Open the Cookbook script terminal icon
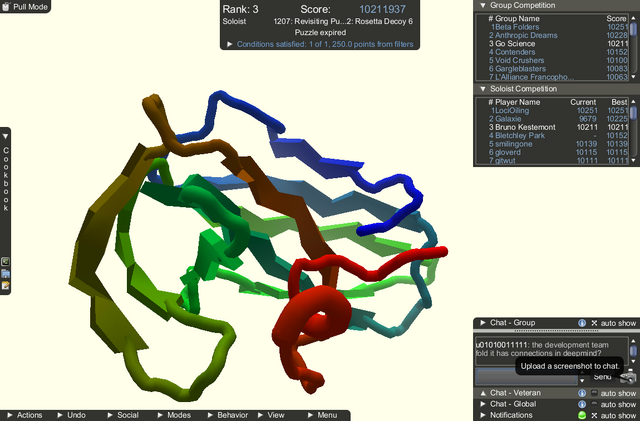This screenshot has height=421, width=640. (x=5, y=262)
